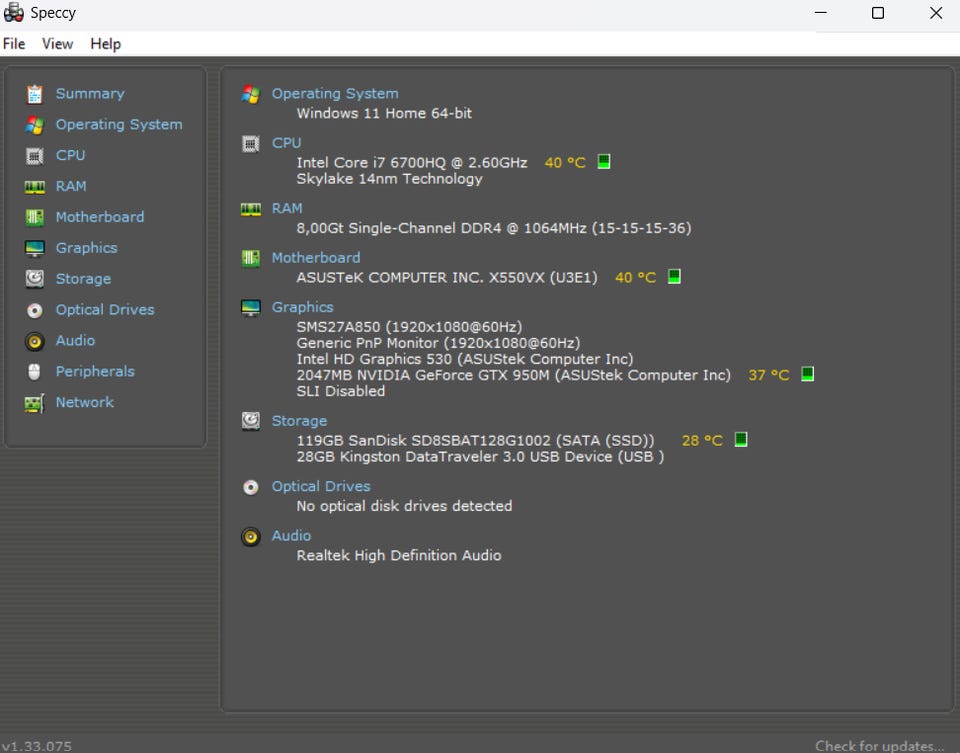Show the Graphics section from sidebar
Image resolution: width=960 pixels, height=753 pixels.
tap(86, 248)
